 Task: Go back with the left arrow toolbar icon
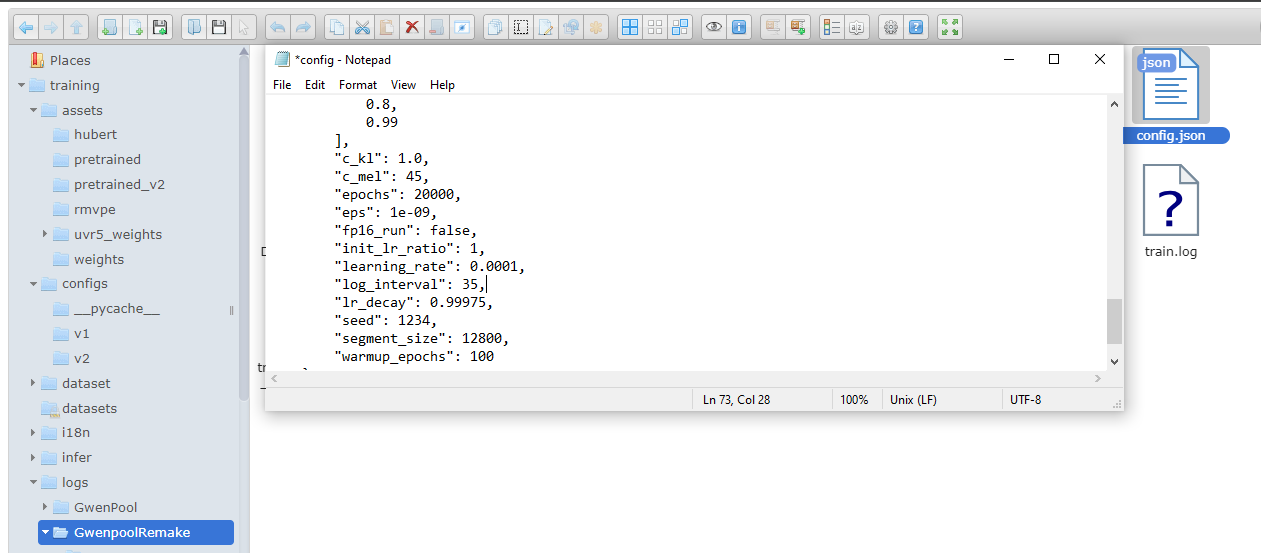26,27
